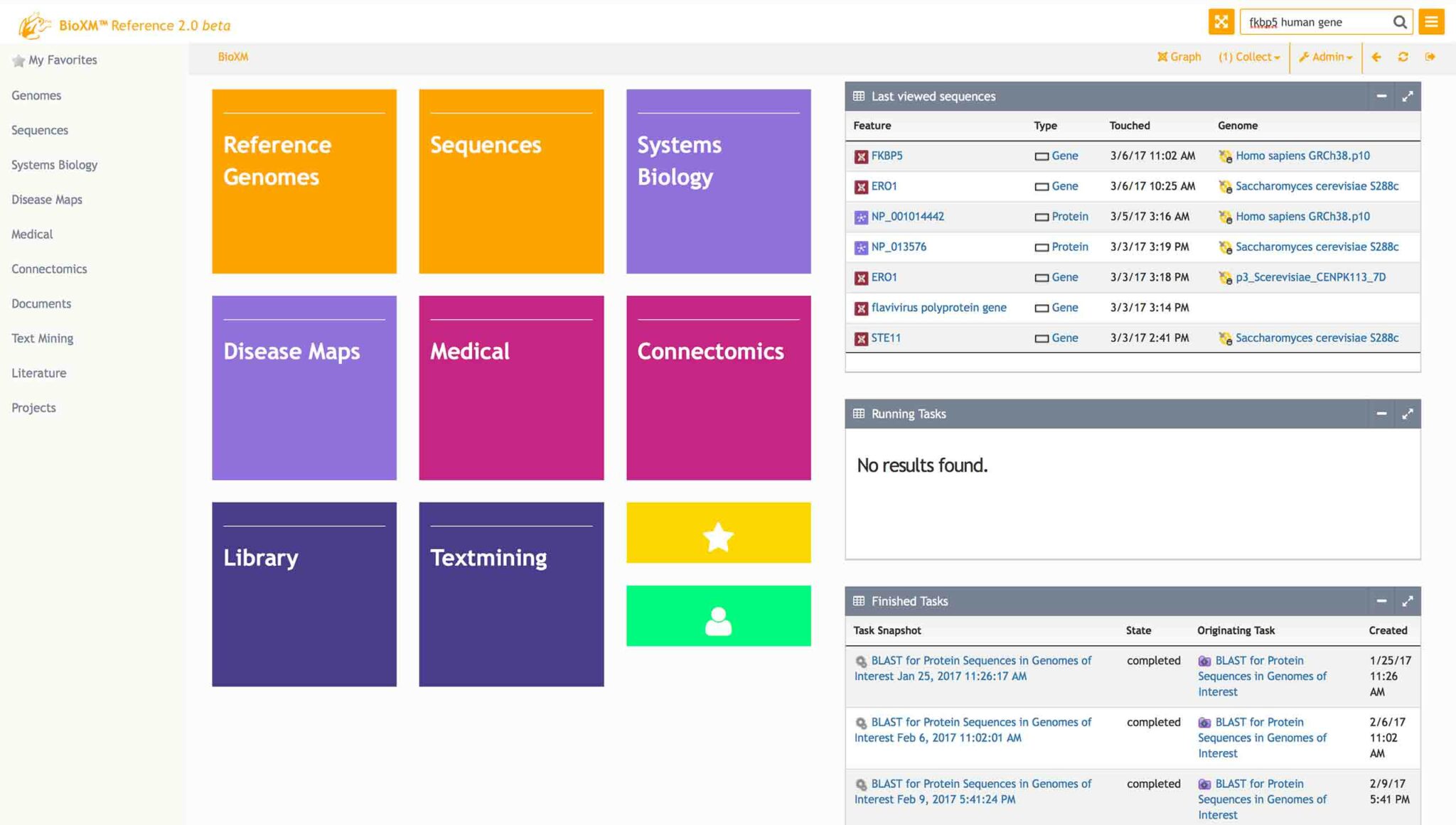Select Genomes in the left sidebar
The height and width of the screenshot is (825, 1456).
pos(36,95)
